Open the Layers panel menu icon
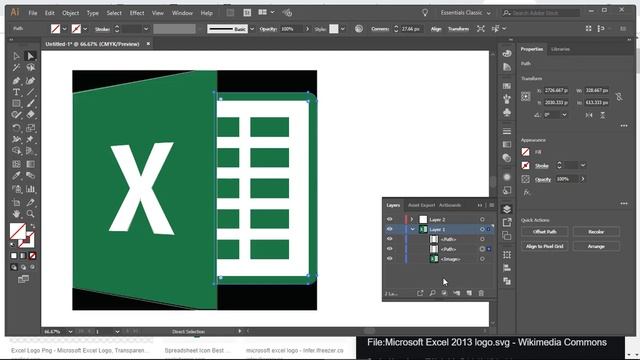Screen dimensions: 640x360 [491, 205]
